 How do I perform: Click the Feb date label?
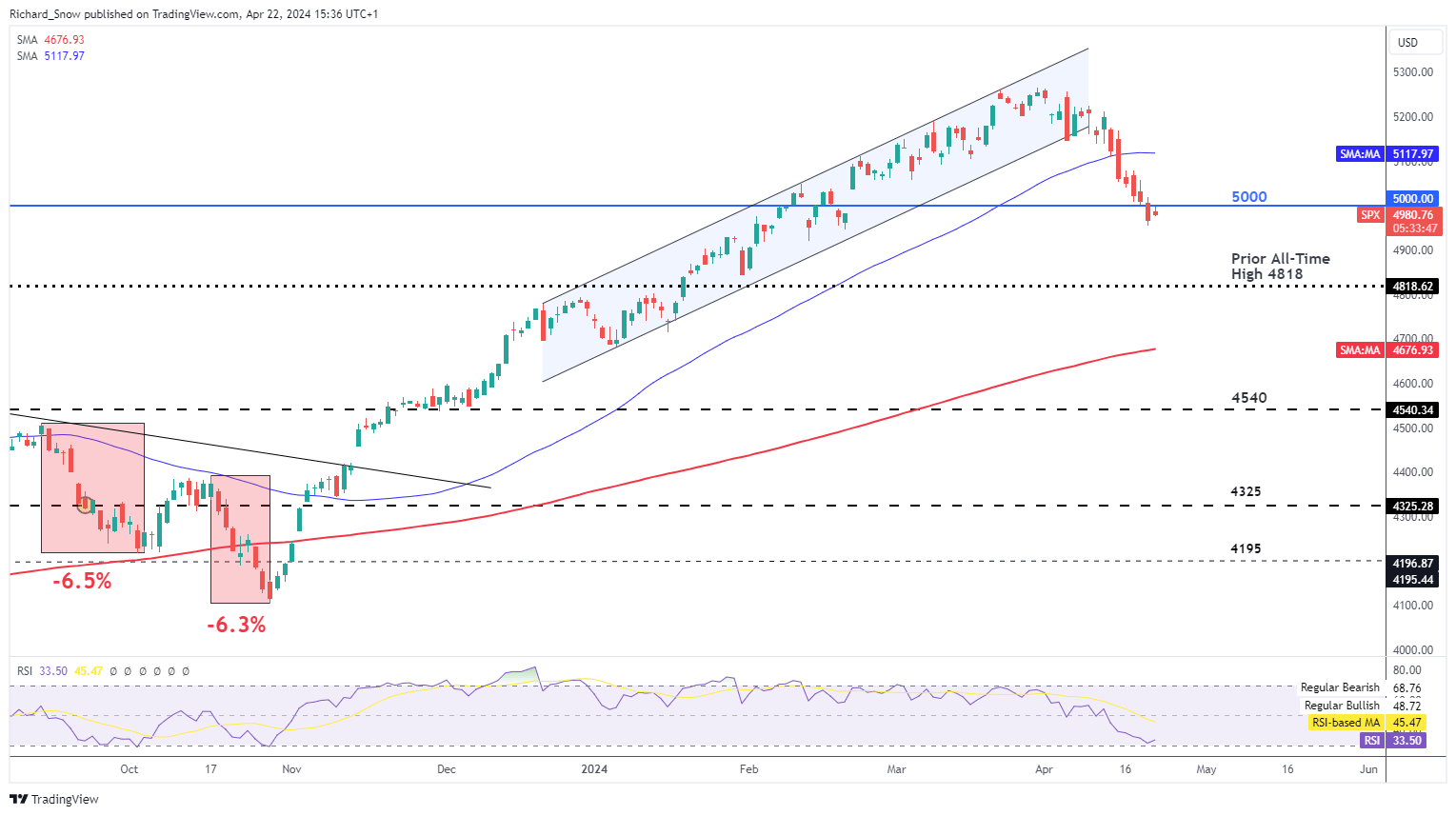749,769
